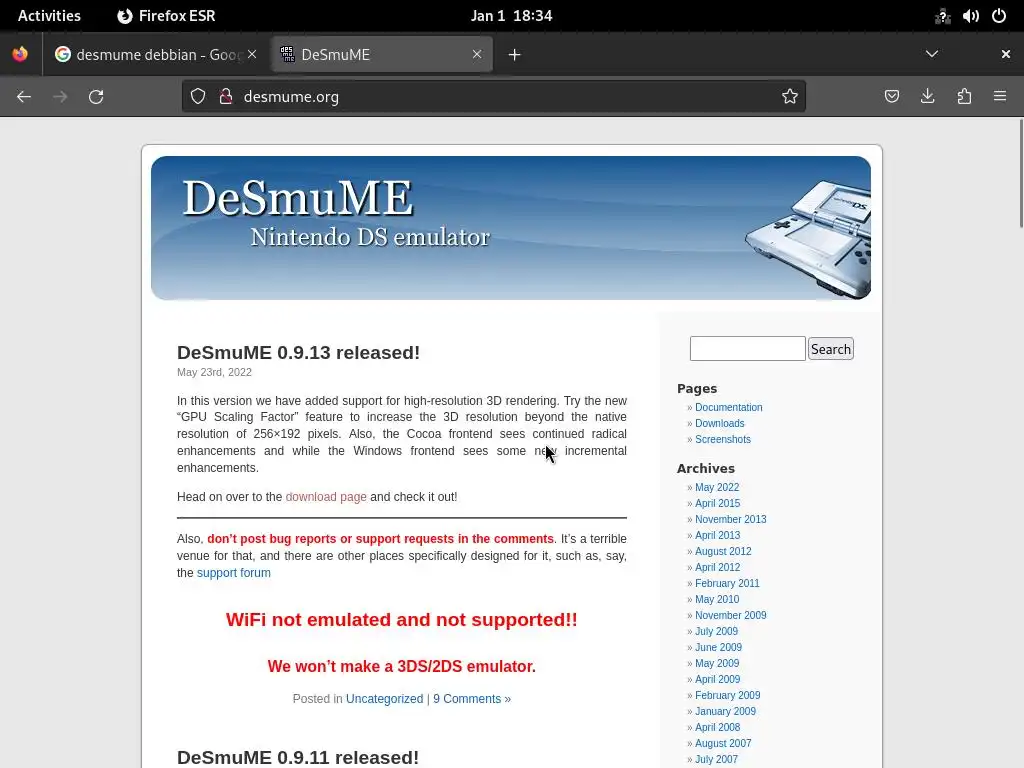Open February 2011 archive
The height and width of the screenshot is (768, 1024).
(x=727, y=583)
